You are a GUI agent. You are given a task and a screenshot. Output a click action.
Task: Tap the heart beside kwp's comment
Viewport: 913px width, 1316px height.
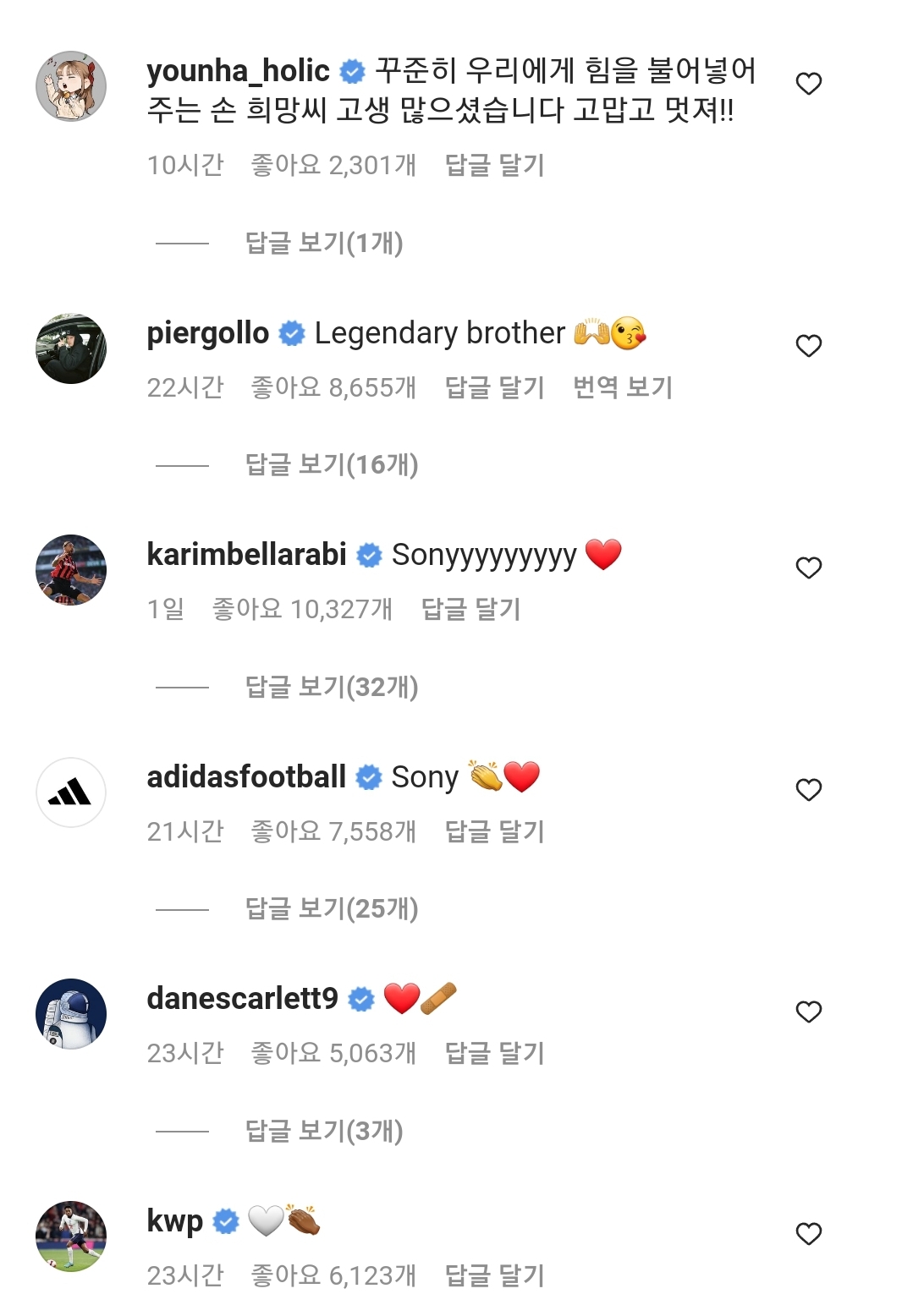(x=809, y=1234)
